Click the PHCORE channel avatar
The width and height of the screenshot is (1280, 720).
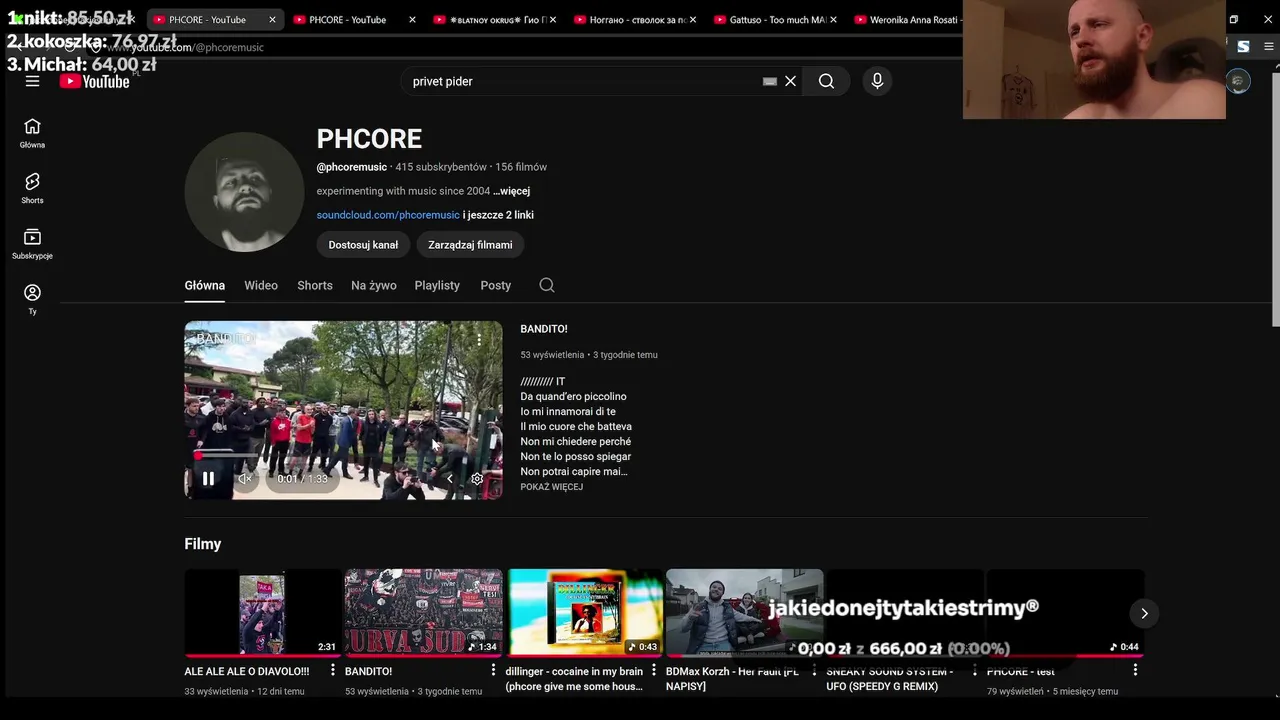(x=244, y=192)
